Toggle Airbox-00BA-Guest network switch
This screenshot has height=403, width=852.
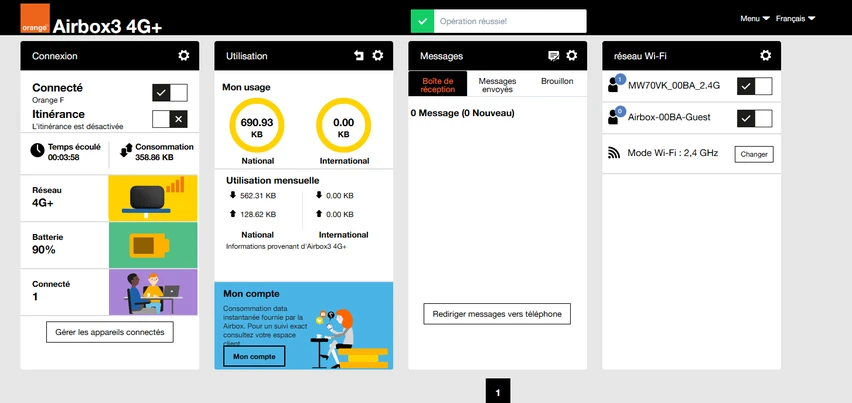(754, 118)
